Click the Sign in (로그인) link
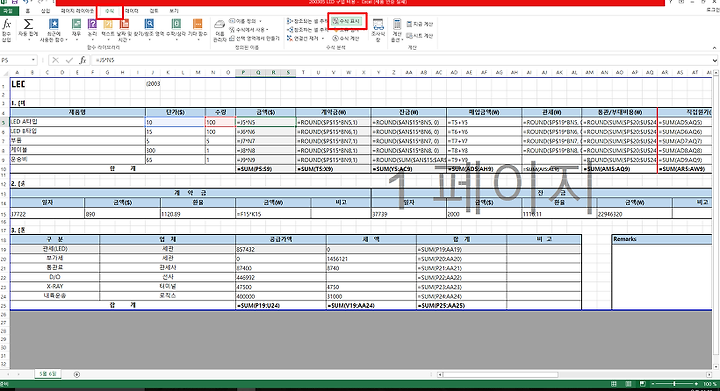The height and width of the screenshot is (391, 720). pyautogui.click(x=713, y=10)
